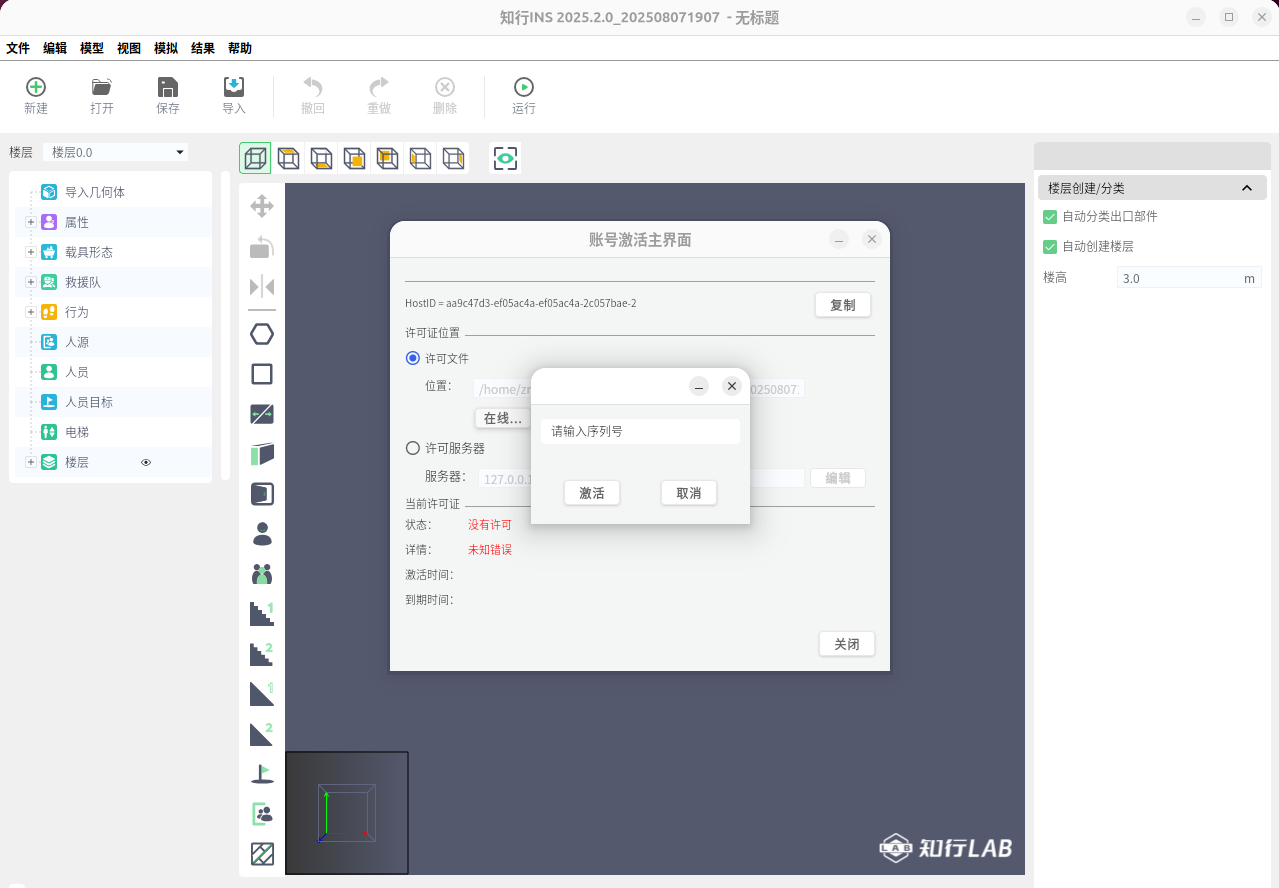1279x888 pixels.
Task: Save the project via 保存 icon
Action: [x=168, y=88]
